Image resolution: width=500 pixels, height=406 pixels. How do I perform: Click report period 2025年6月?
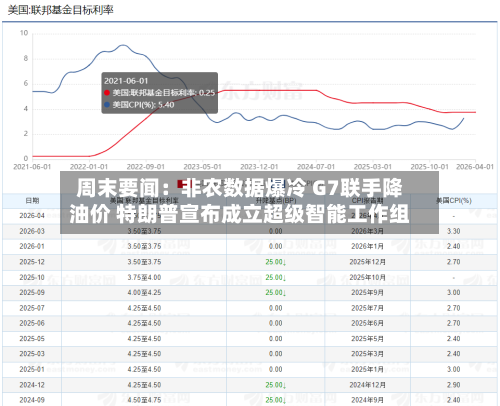tap(367, 323)
